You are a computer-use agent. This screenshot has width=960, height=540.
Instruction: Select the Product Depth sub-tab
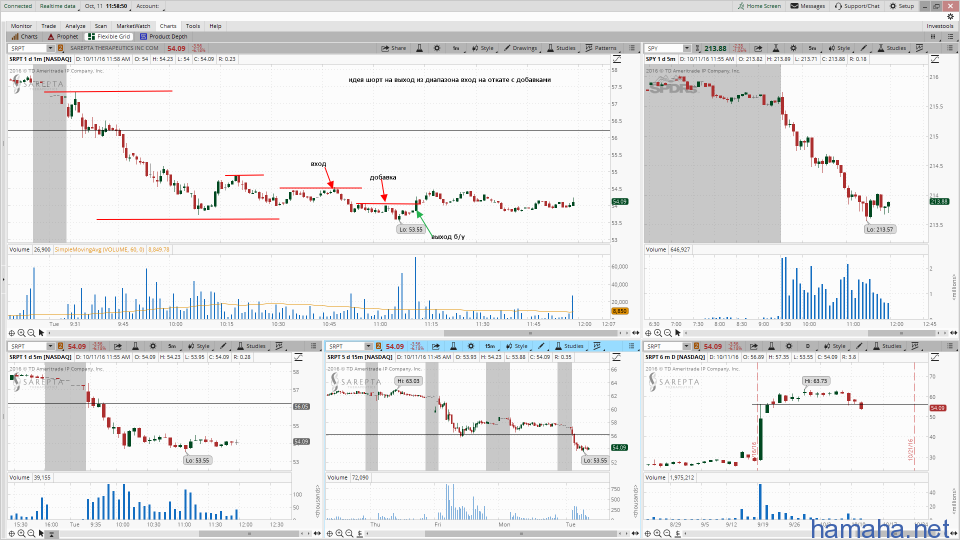click(x=163, y=36)
